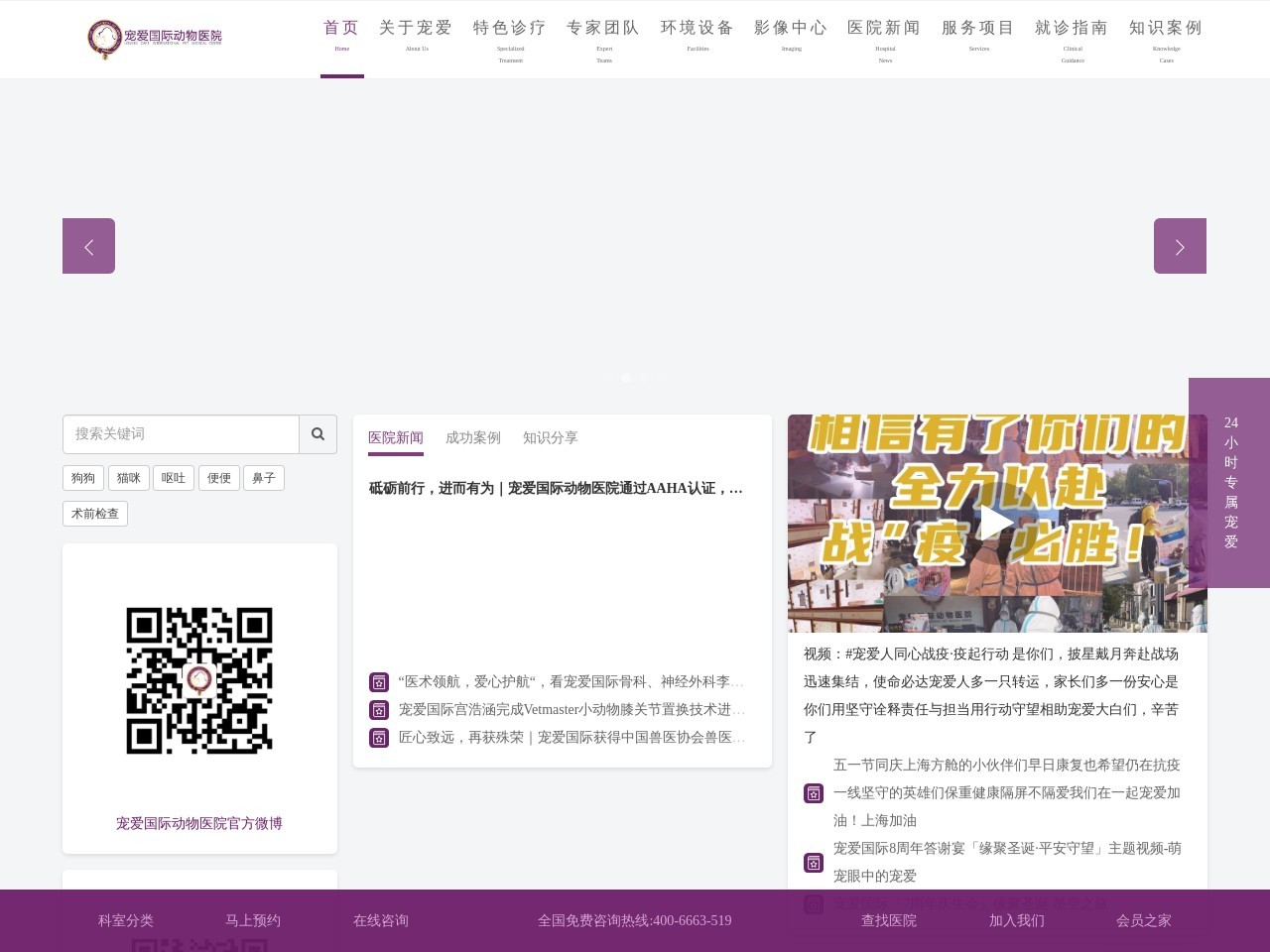This screenshot has height=952, width=1270.
Task: Click 查找医院 in bottom bar
Action: tap(889, 921)
